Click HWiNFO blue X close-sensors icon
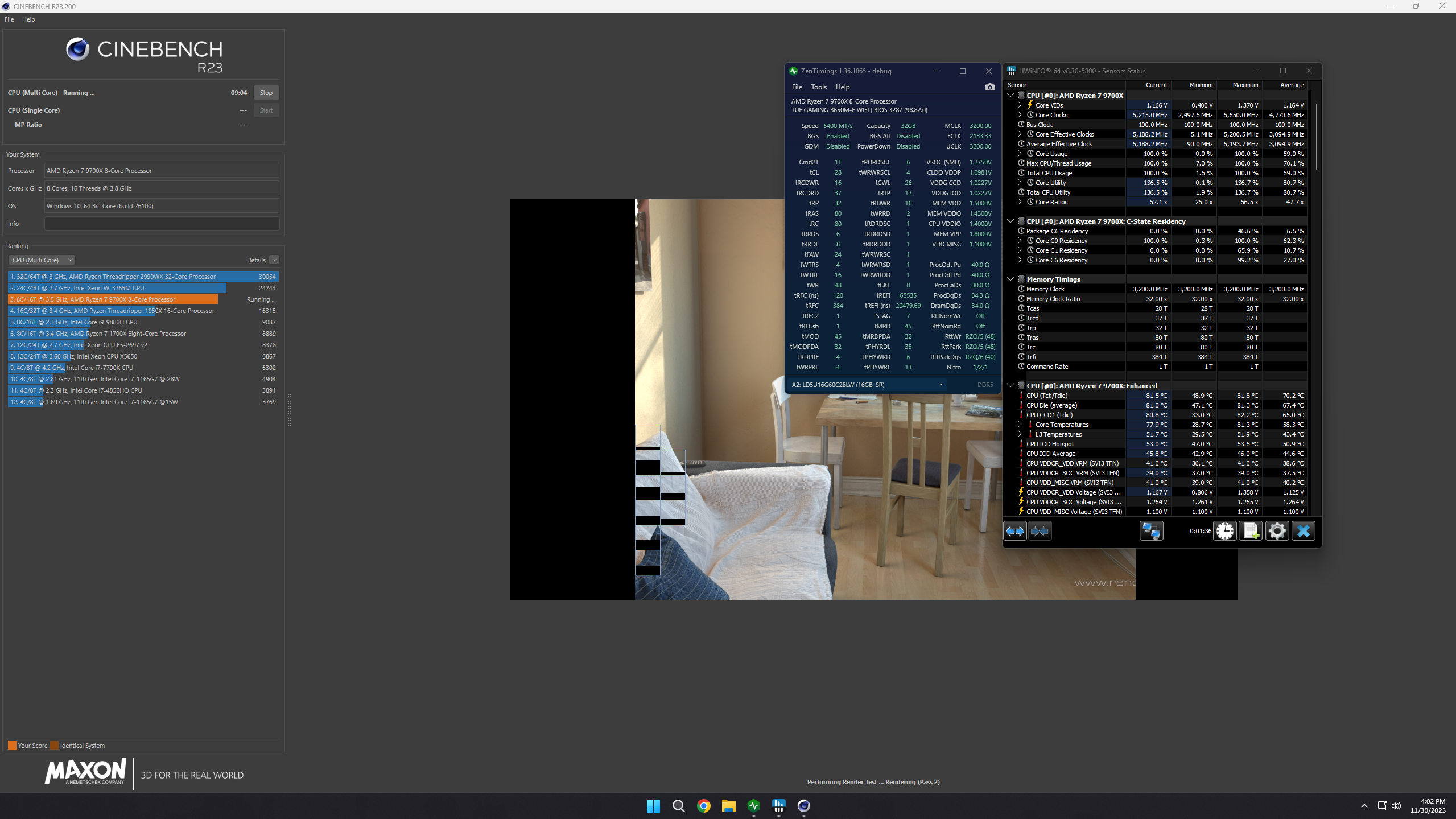The image size is (1456, 819). [x=1303, y=531]
